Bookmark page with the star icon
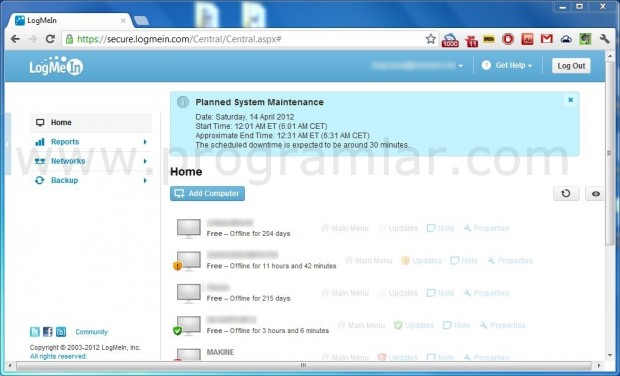Viewport: 620px width, 376px height. [431, 39]
